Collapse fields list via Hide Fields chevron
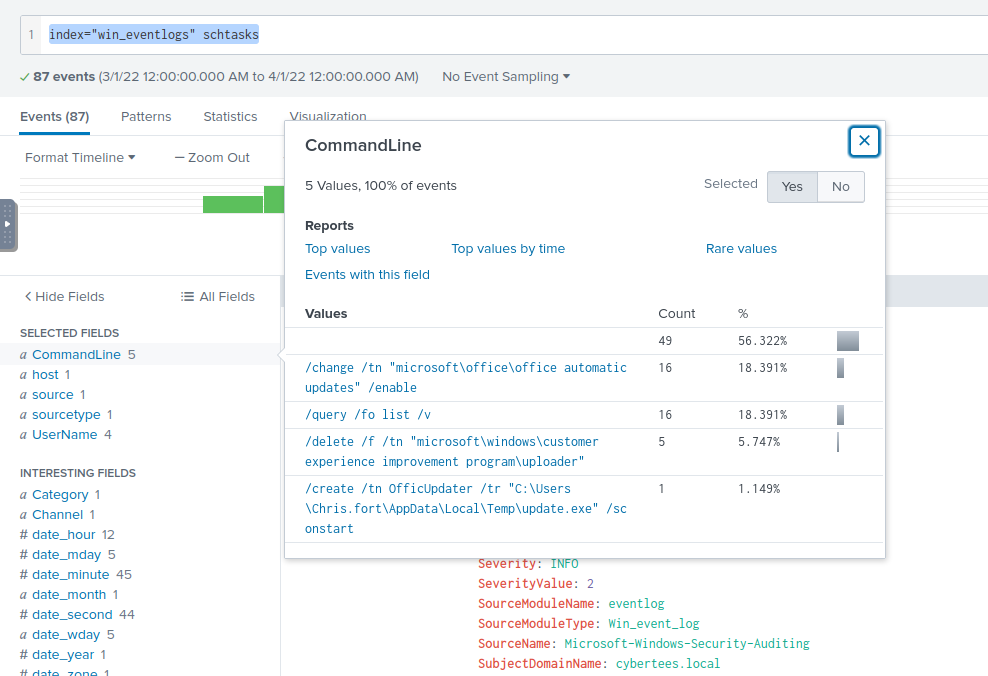 28,296
